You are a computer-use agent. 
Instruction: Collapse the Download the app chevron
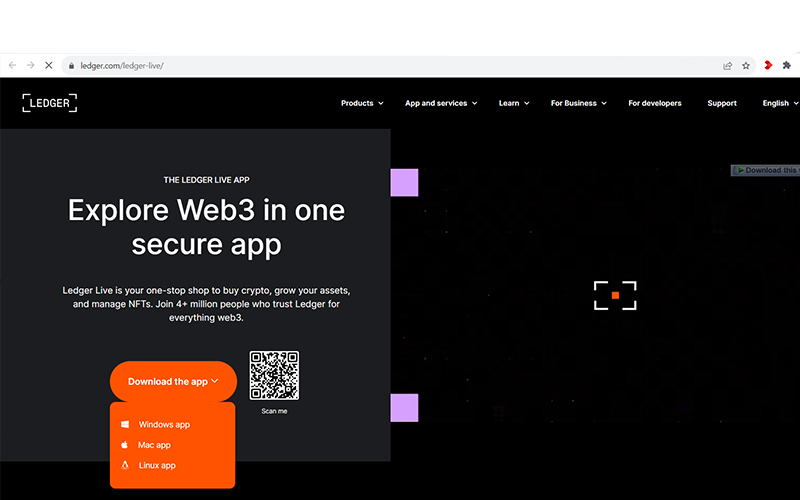pyautogui.click(x=215, y=381)
